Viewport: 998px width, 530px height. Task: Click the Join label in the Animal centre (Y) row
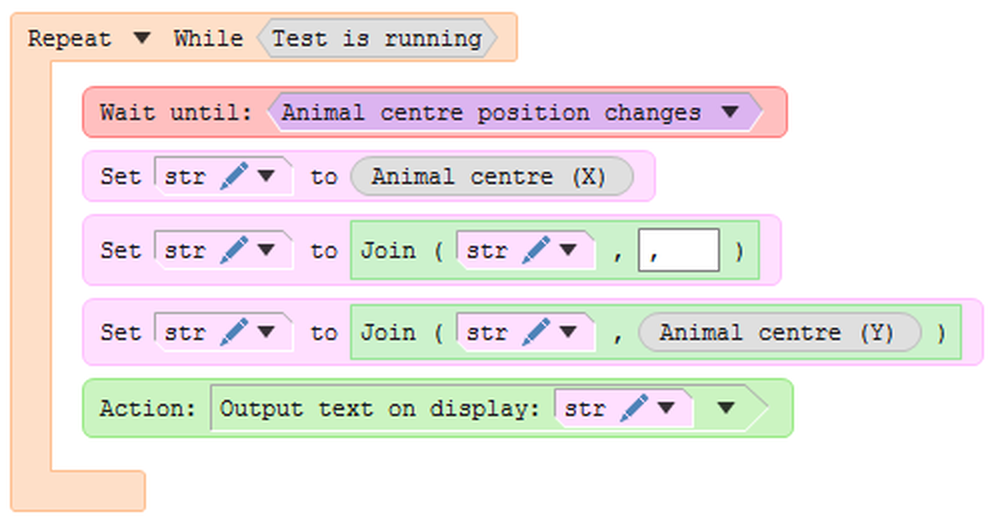[387, 332]
